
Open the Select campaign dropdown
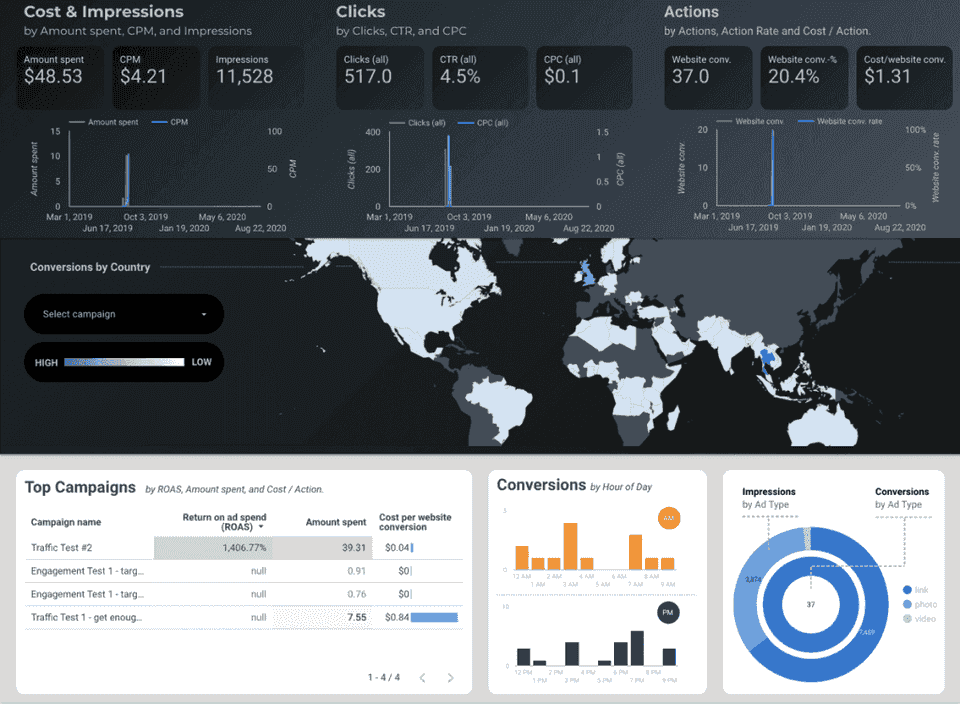click(124, 314)
